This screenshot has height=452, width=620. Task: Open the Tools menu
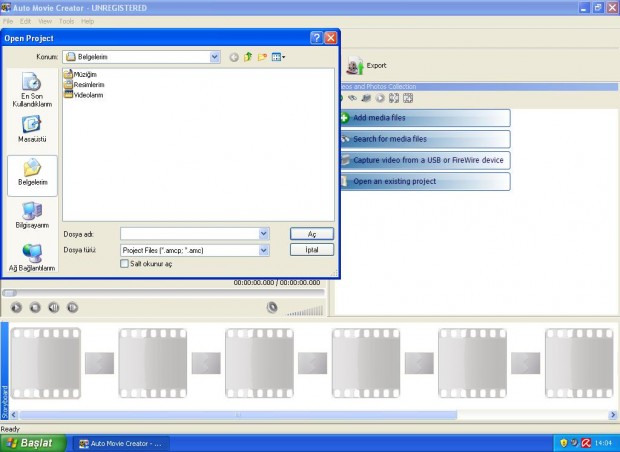click(x=66, y=21)
